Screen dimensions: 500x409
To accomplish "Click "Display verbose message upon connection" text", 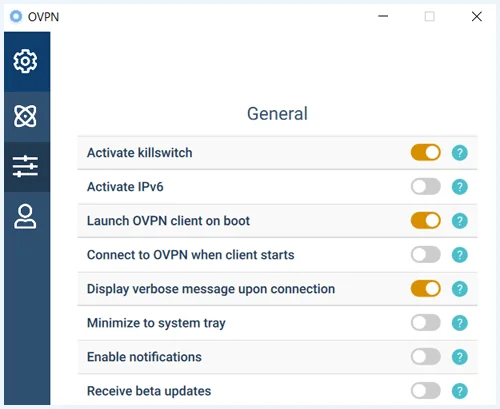I will click(211, 289).
